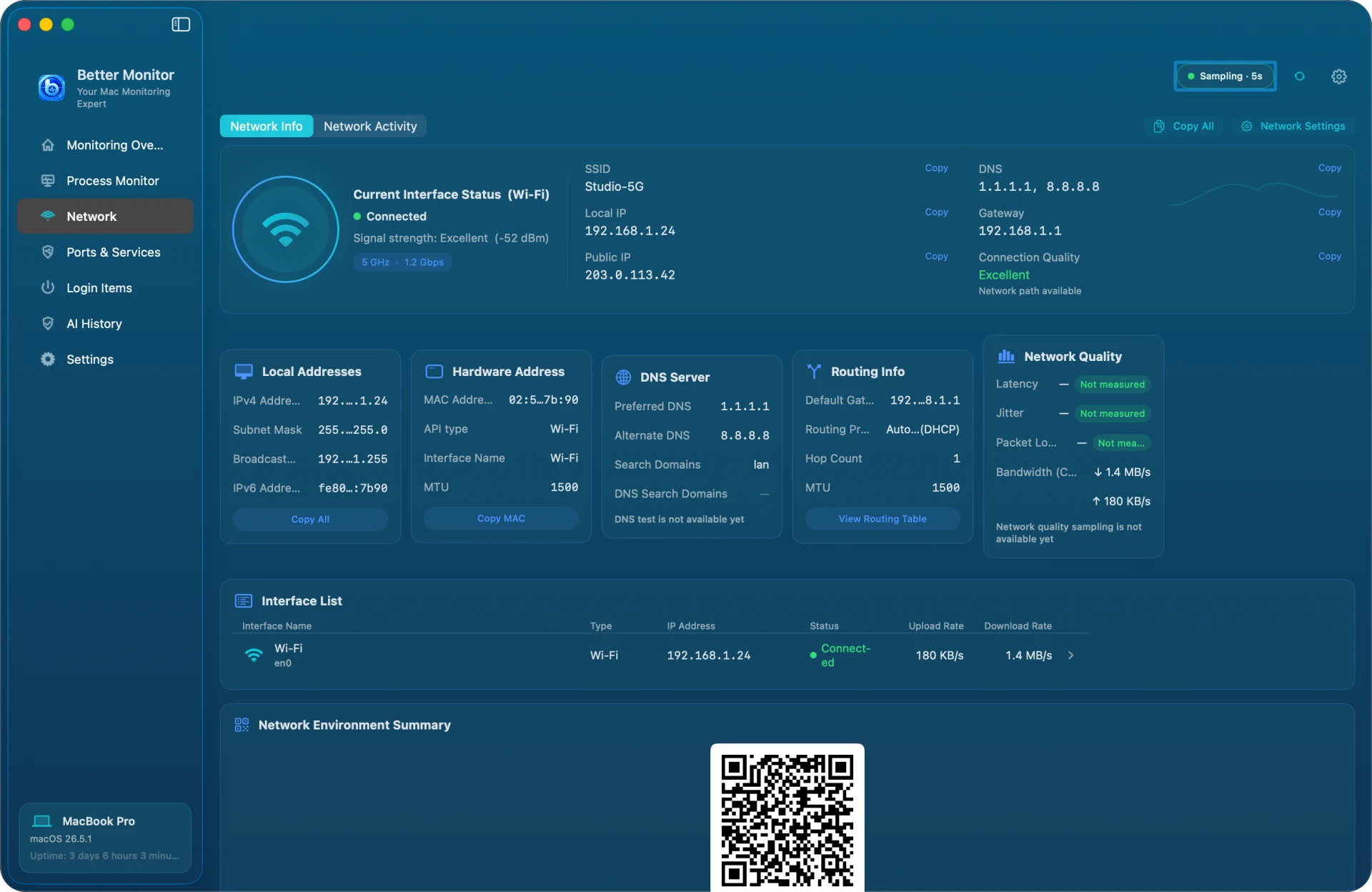Copy the SSID value
Viewport: 1372px width, 892px height.
point(936,168)
